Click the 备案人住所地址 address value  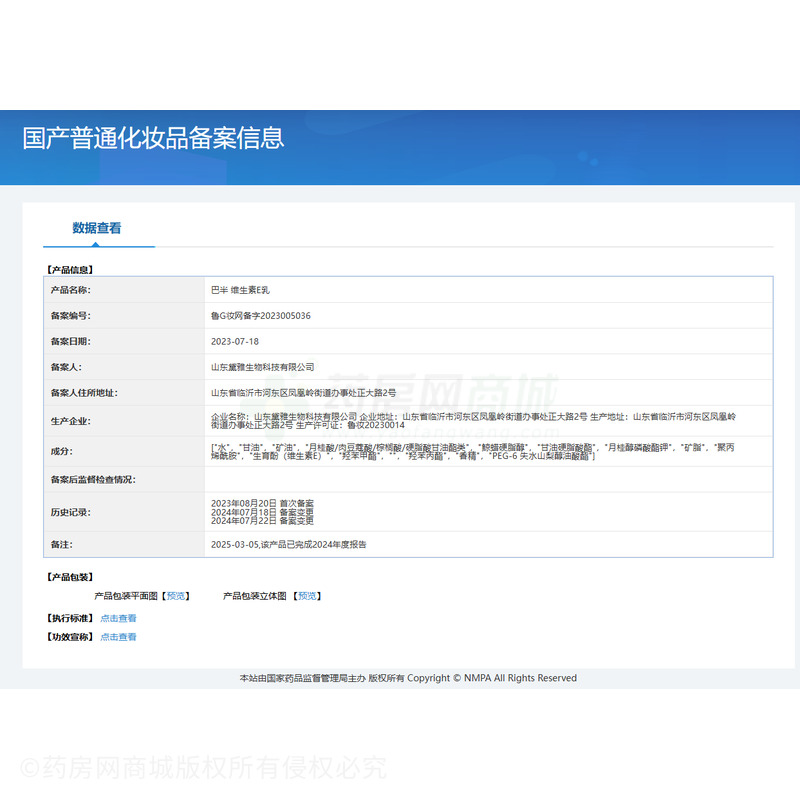tap(303, 393)
